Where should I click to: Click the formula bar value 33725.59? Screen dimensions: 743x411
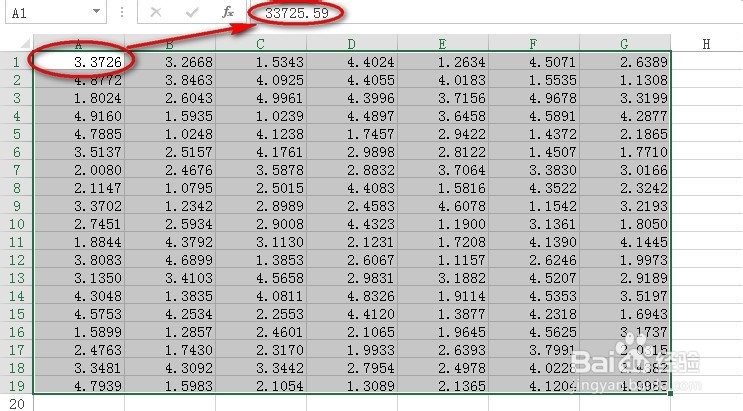297,13
